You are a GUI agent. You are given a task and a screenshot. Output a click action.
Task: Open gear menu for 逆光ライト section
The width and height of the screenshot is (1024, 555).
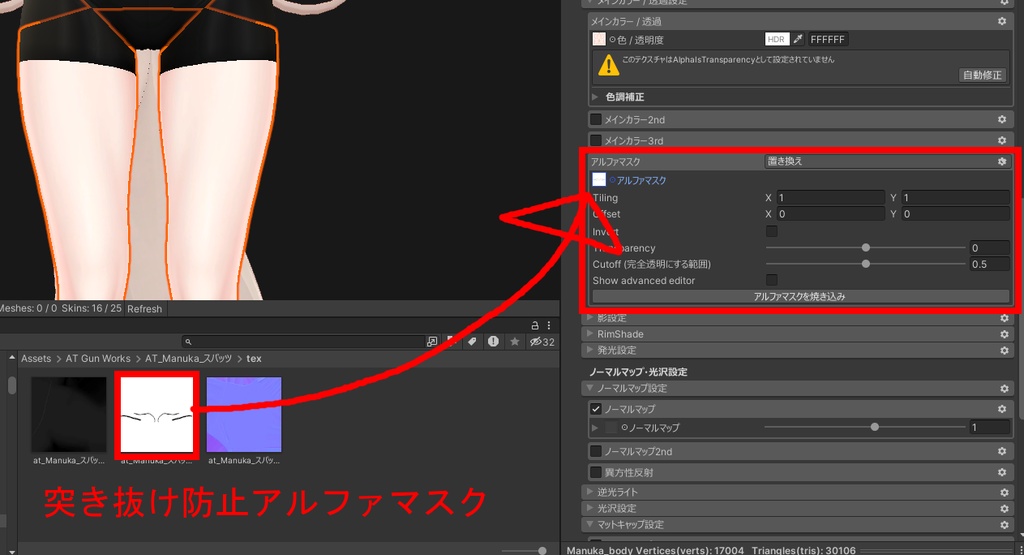click(x=1004, y=492)
